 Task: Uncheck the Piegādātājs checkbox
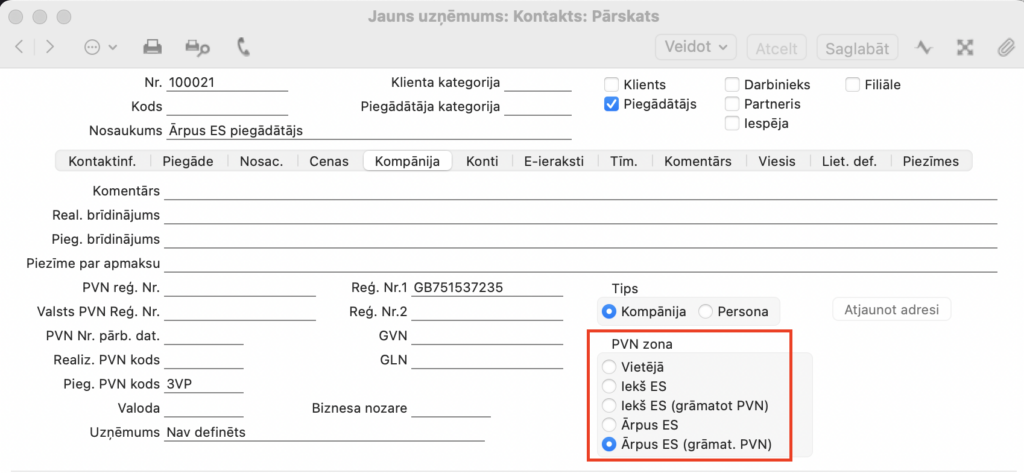pyautogui.click(x=612, y=104)
